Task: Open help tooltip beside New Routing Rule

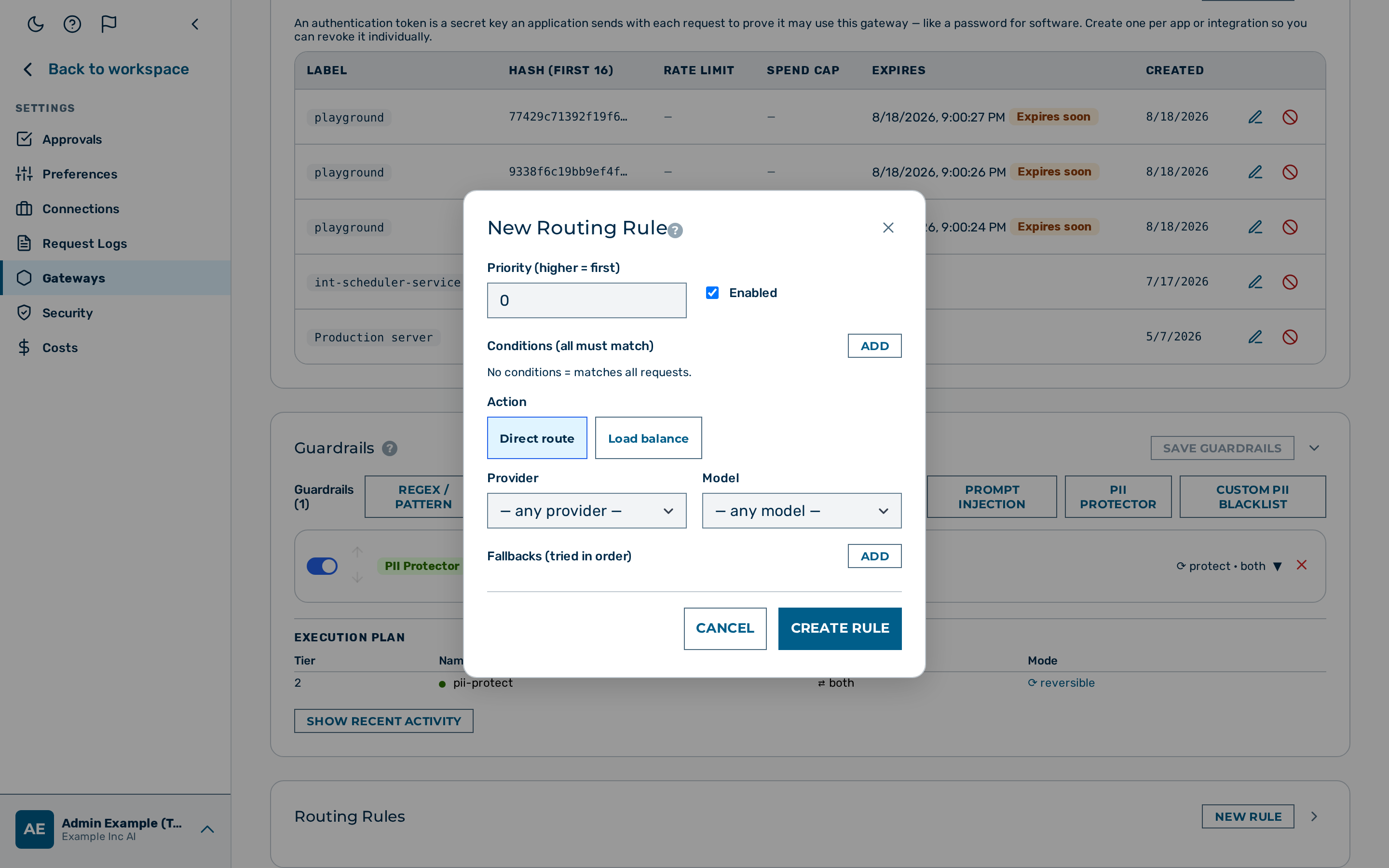Action: (676, 231)
